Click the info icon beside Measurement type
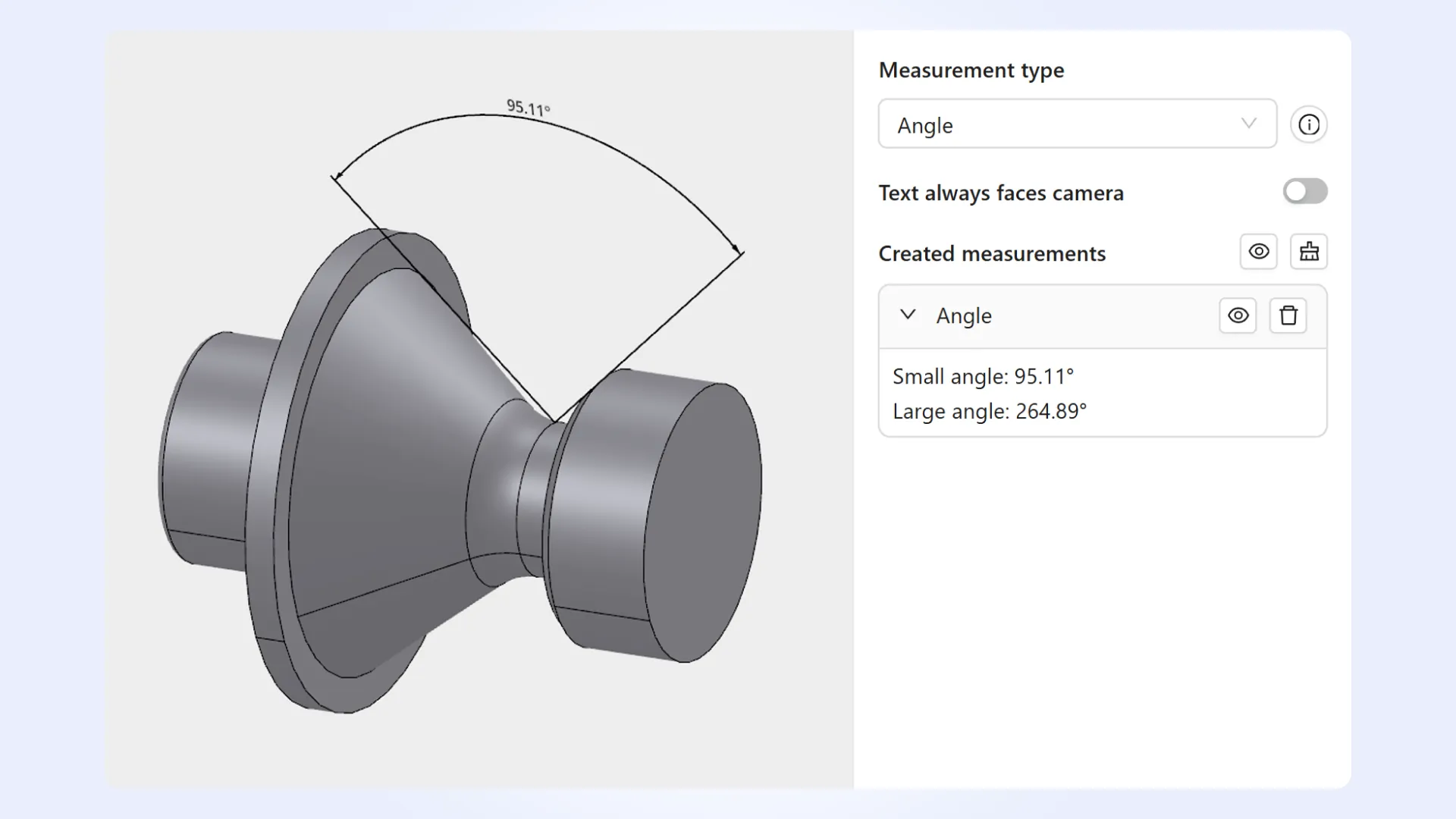Screen dimensions: 1456x819 click(x=1309, y=124)
